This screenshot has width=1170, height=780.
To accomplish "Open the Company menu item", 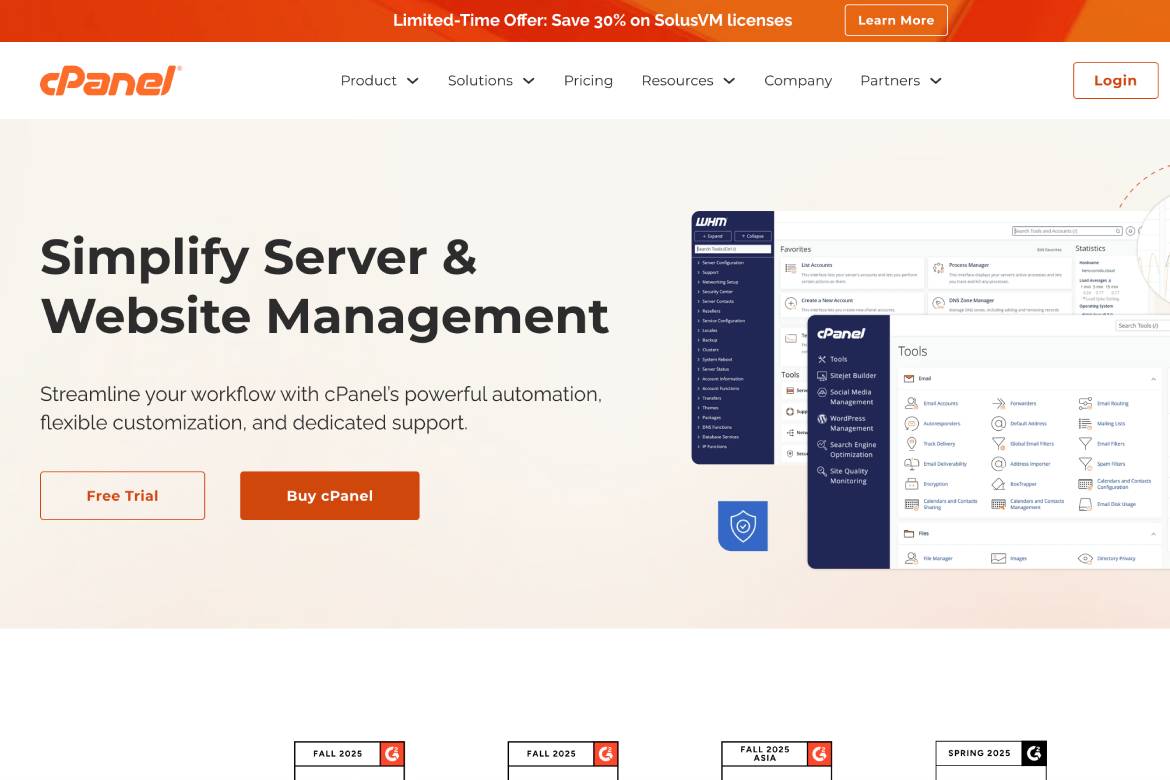I will (x=798, y=80).
